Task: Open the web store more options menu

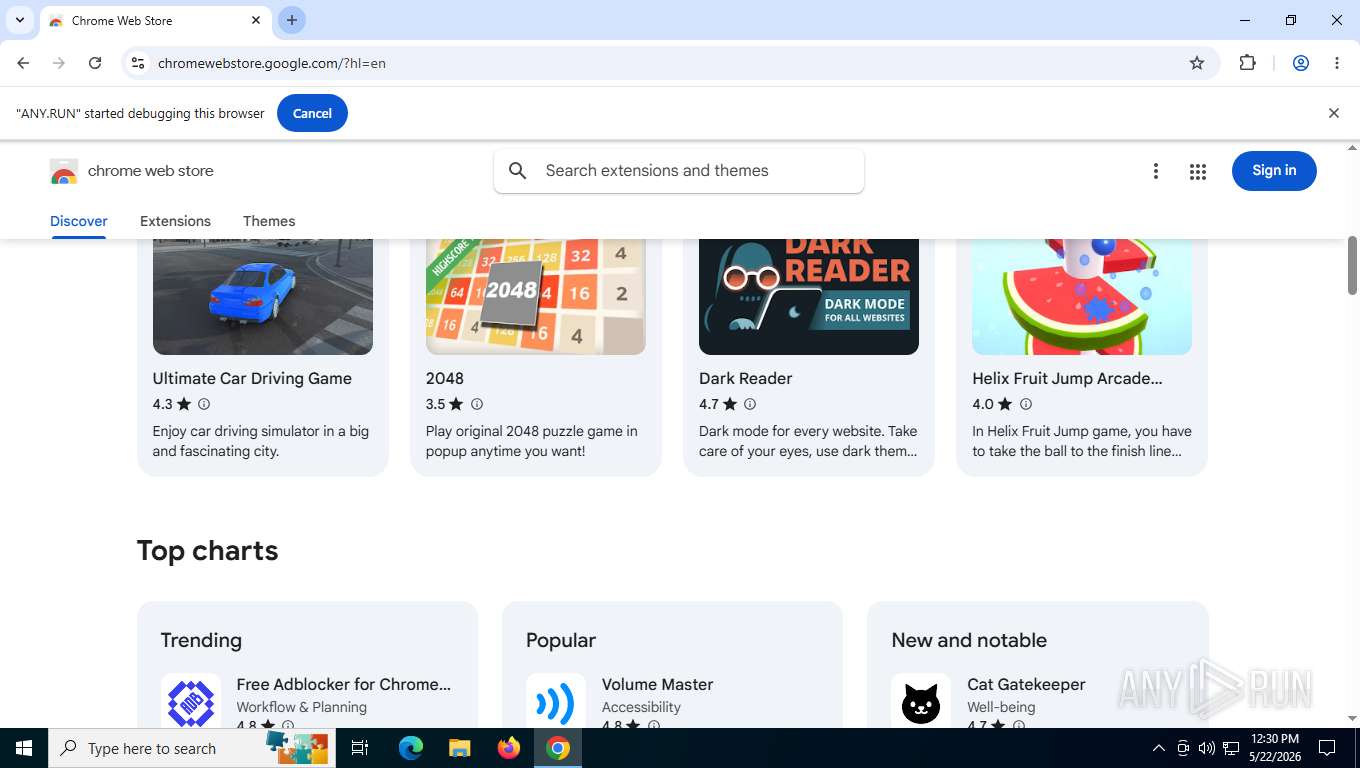Action: pyautogui.click(x=1155, y=171)
